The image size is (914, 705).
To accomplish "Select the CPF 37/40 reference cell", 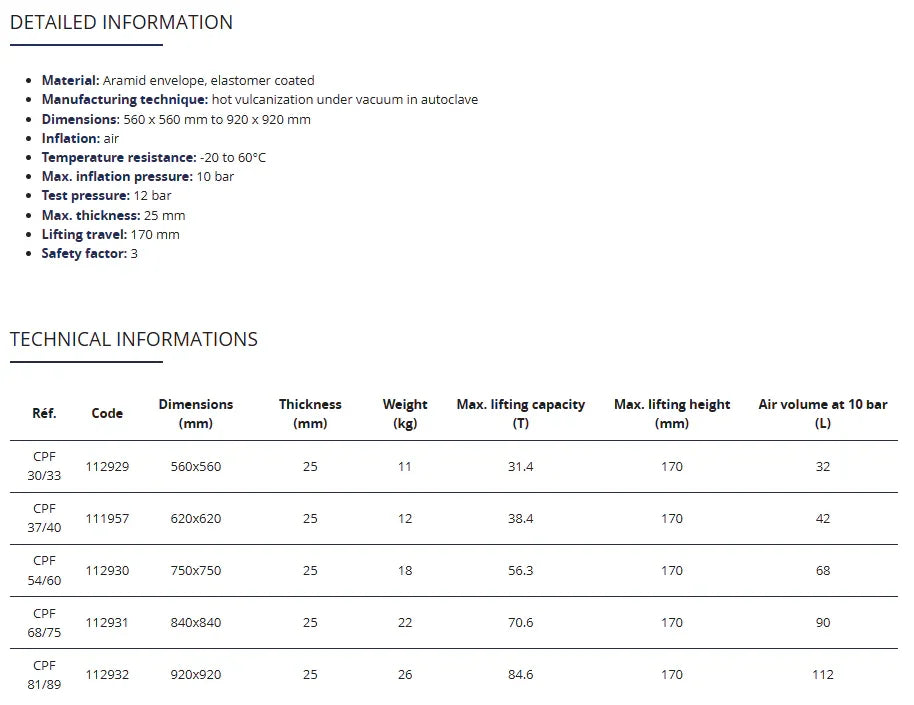I will point(44,518).
